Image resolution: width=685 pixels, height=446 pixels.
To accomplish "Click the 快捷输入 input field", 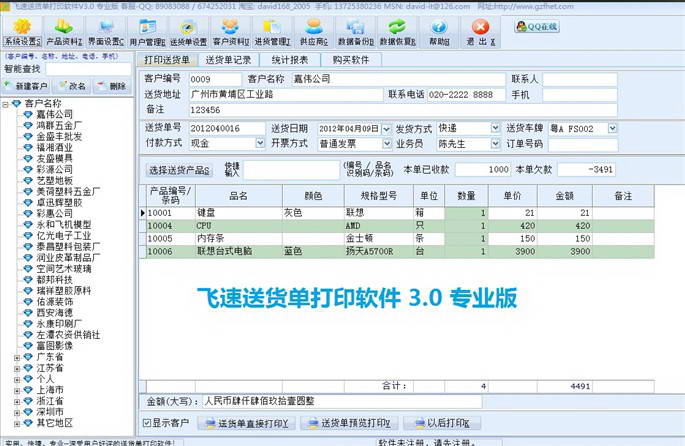I will point(291,170).
